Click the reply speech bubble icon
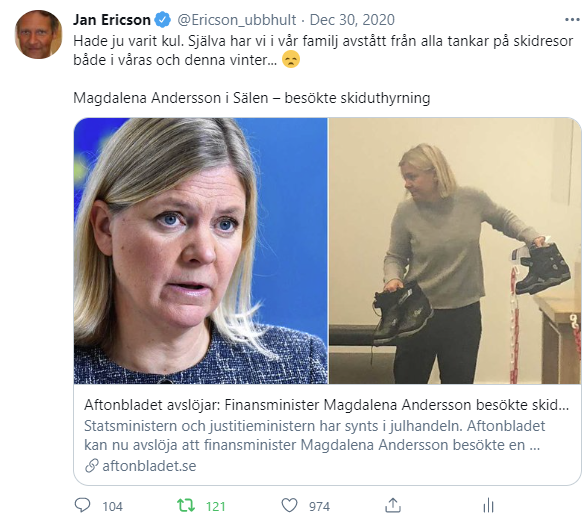Viewport: 588px width, 525px height. (82, 505)
